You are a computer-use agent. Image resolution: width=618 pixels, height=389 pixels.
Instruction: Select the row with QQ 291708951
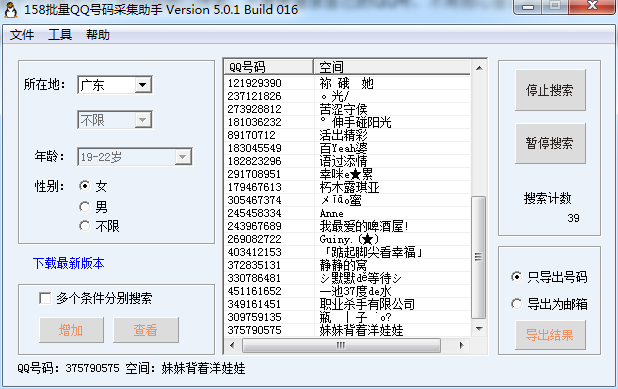point(348,174)
